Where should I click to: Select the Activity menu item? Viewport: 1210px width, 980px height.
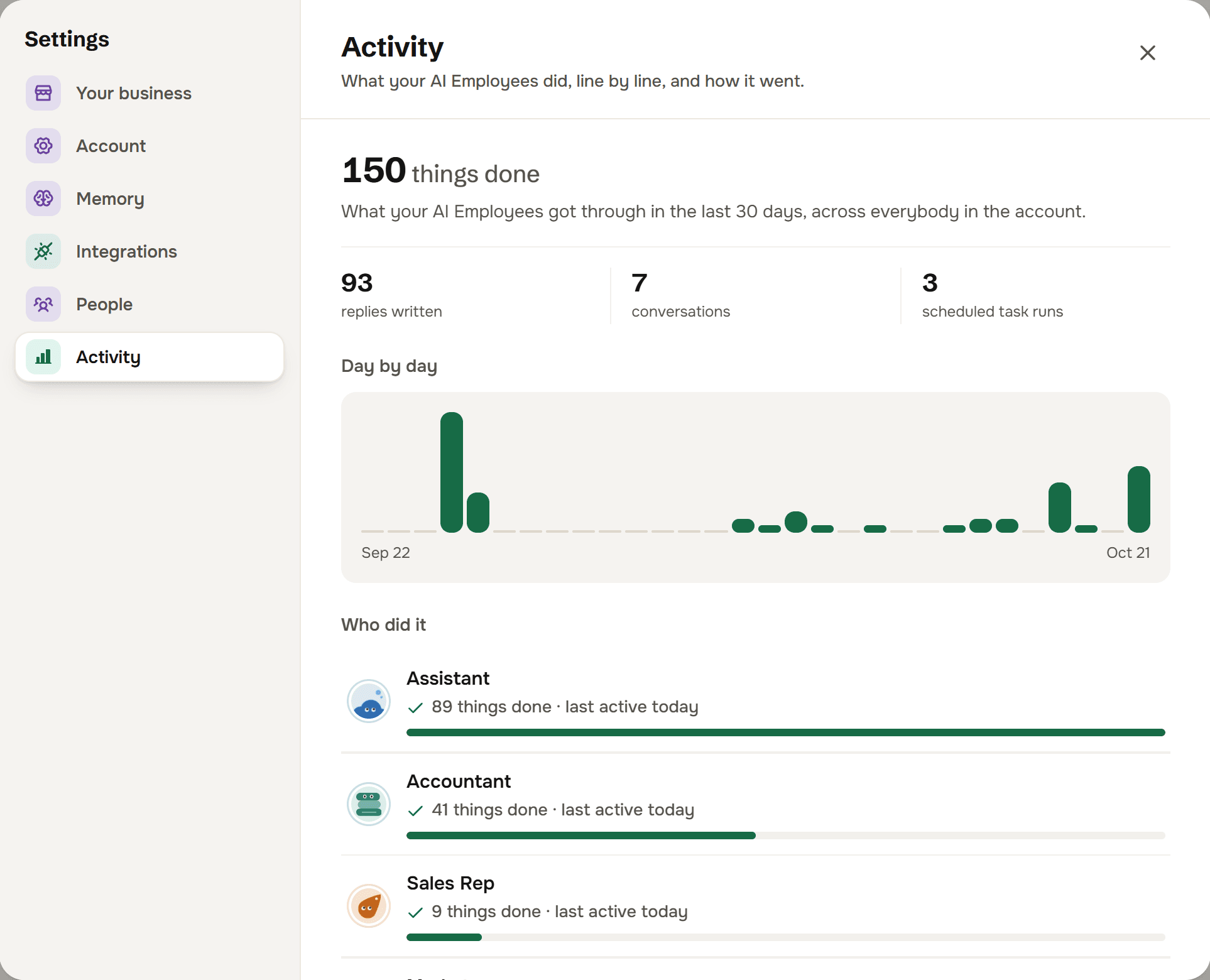[150, 357]
